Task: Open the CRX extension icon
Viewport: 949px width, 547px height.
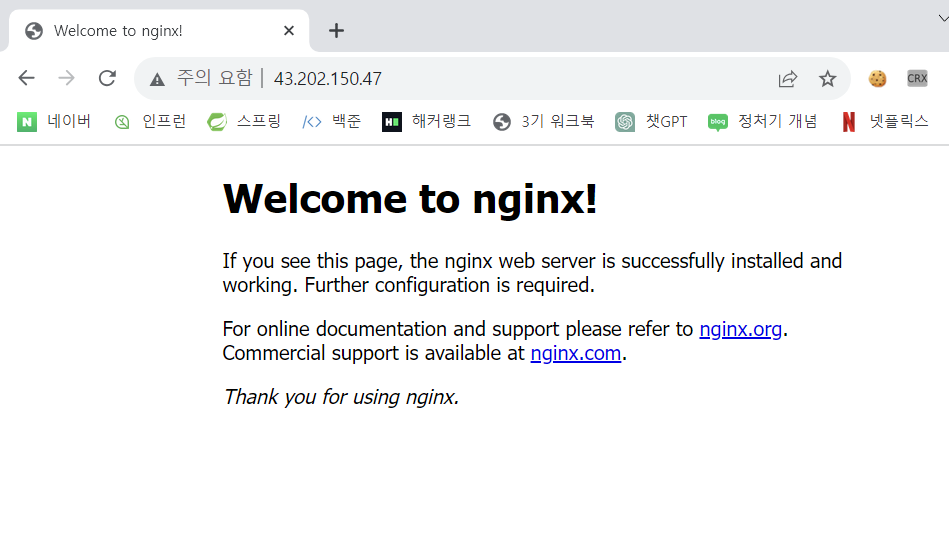Action: 917,78
